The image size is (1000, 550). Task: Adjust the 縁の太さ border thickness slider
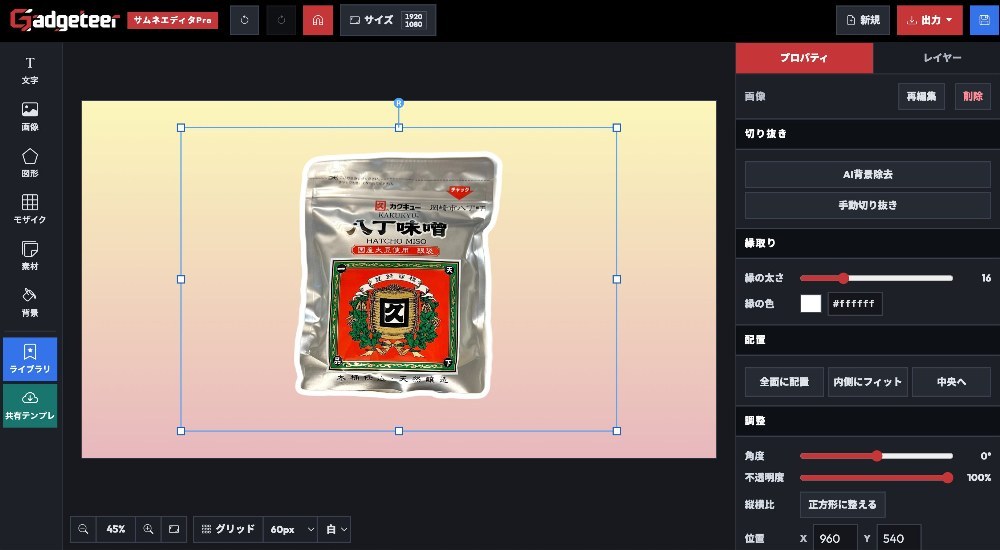point(876,278)
